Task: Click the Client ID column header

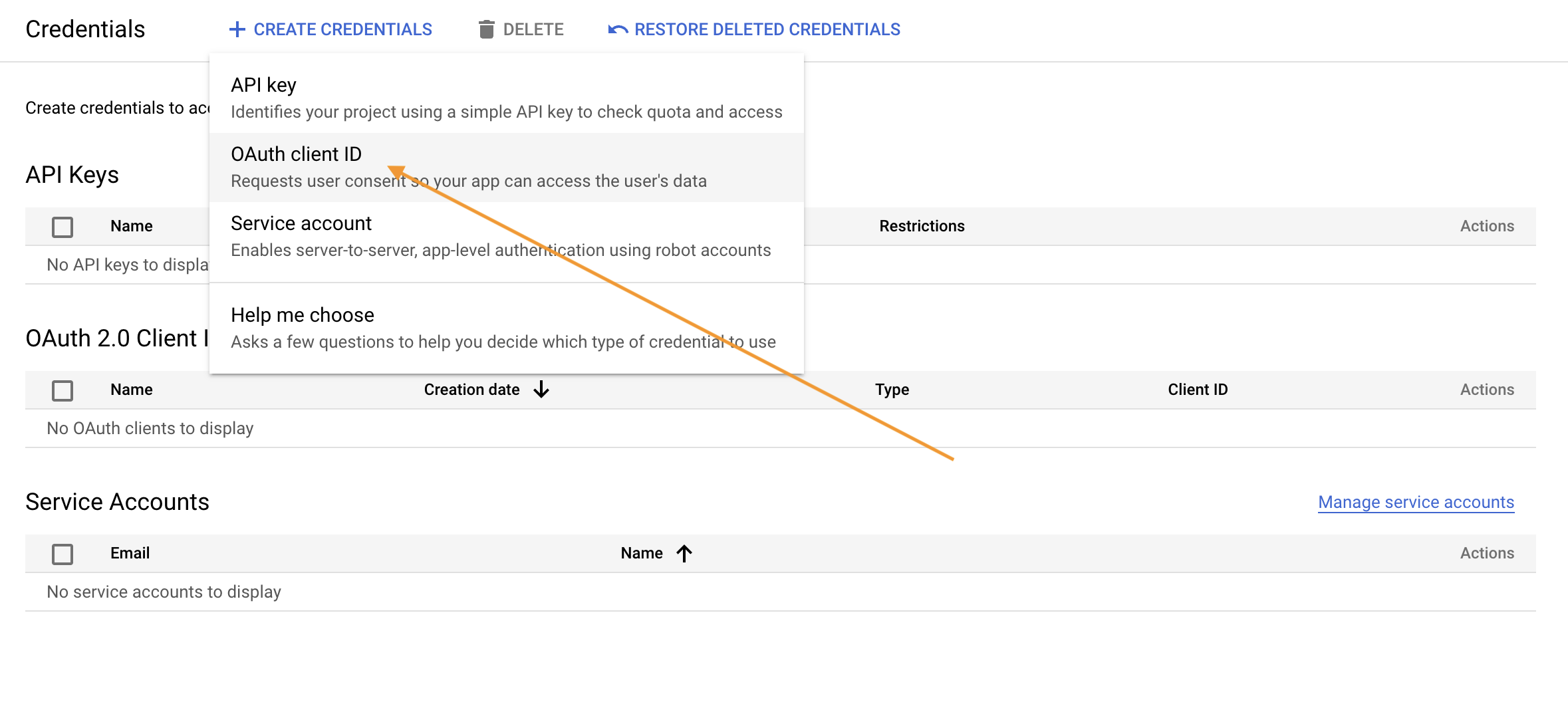Action: [x=1198, y=390]
